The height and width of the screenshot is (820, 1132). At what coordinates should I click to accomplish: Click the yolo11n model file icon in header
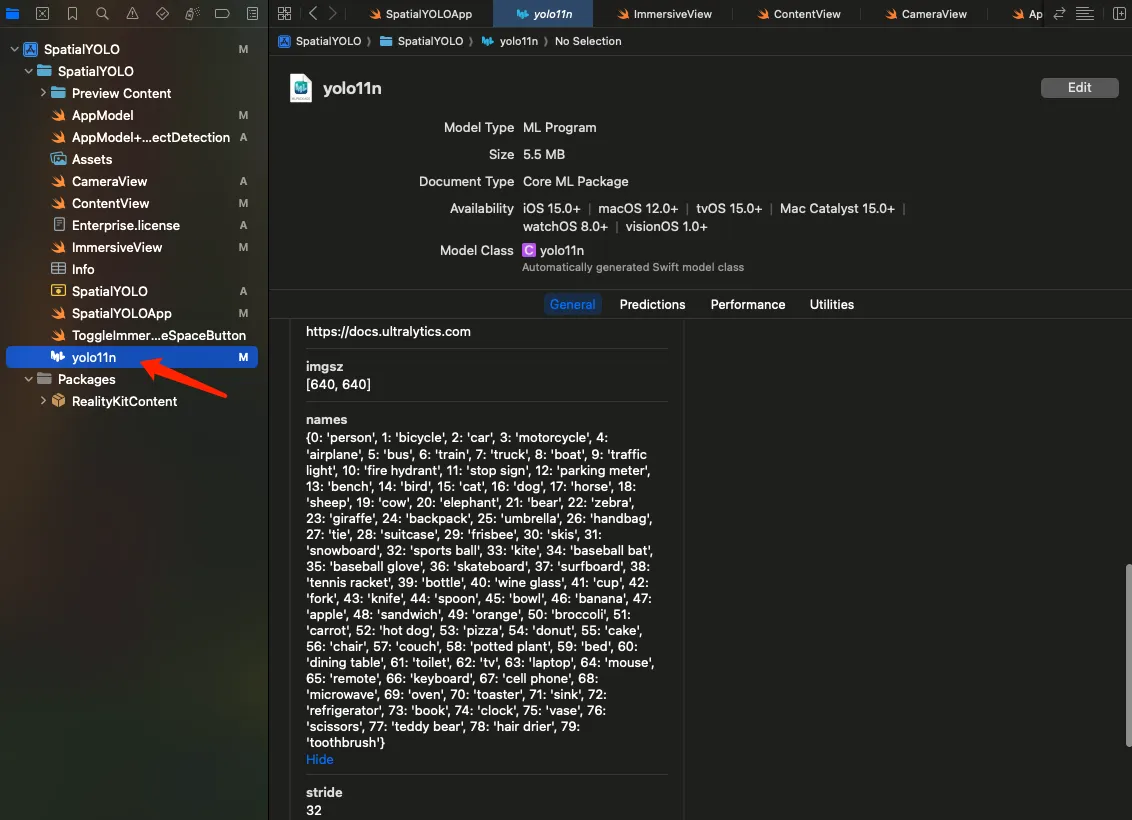301,88
